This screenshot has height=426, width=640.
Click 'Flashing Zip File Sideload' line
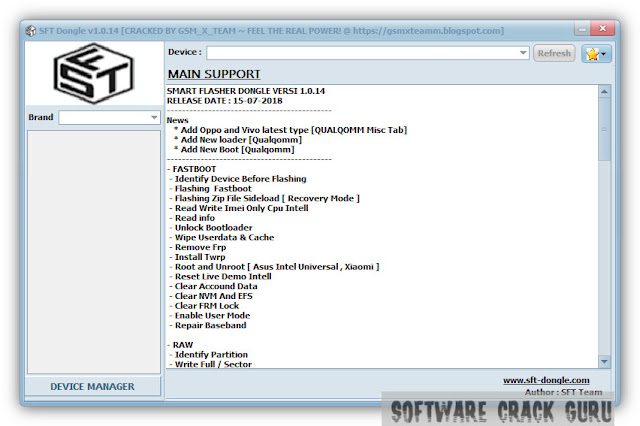[267, 198]
